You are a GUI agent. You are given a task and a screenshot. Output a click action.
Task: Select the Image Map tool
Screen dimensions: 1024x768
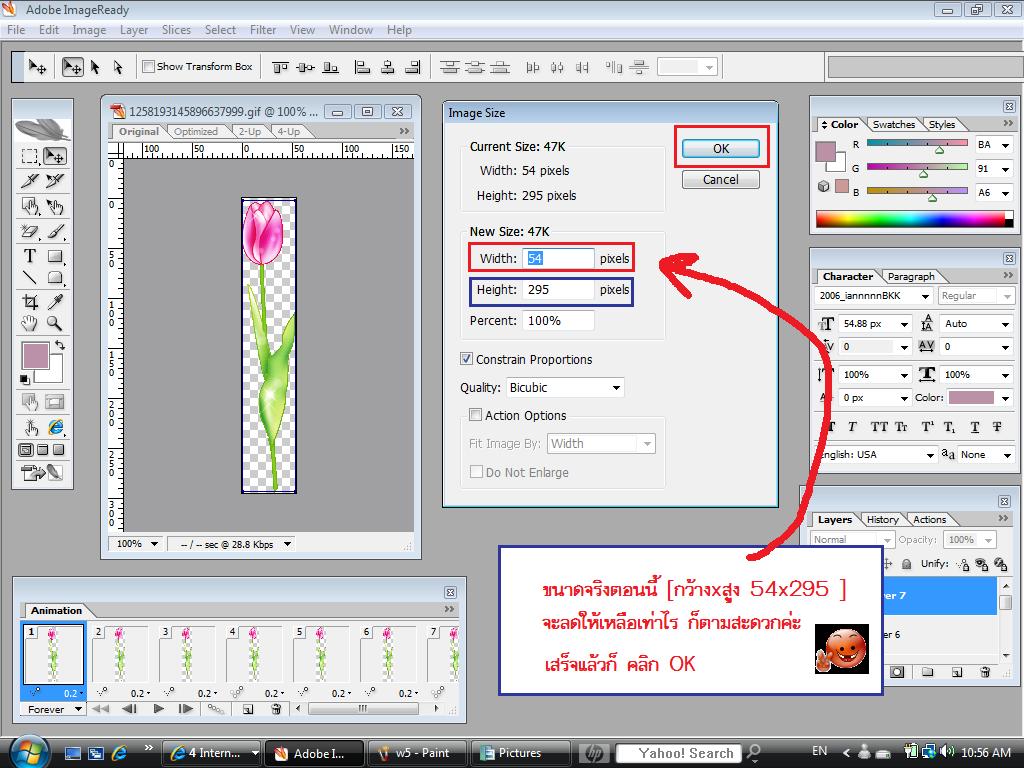[x=29, y=206]
